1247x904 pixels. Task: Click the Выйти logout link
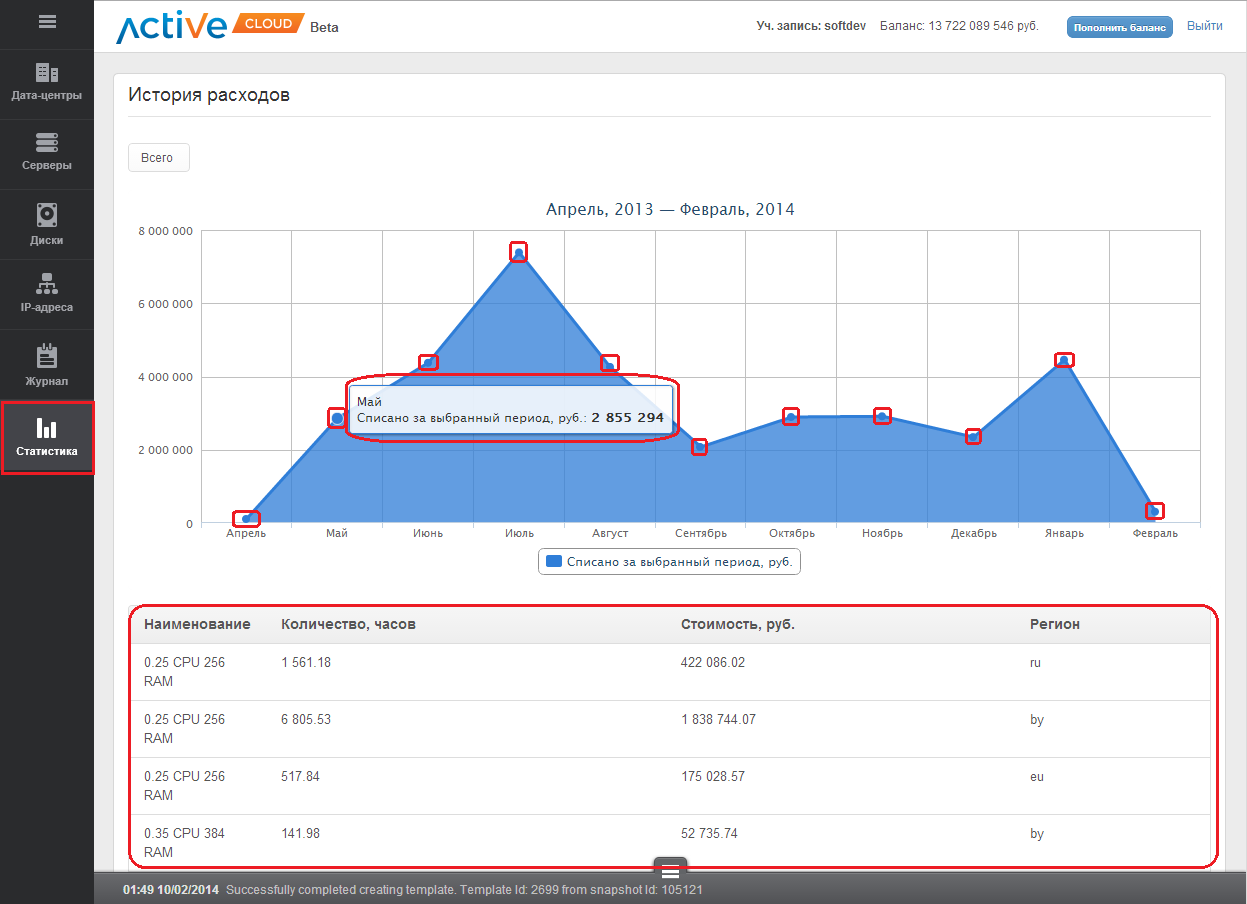[x=1204, y=26]
